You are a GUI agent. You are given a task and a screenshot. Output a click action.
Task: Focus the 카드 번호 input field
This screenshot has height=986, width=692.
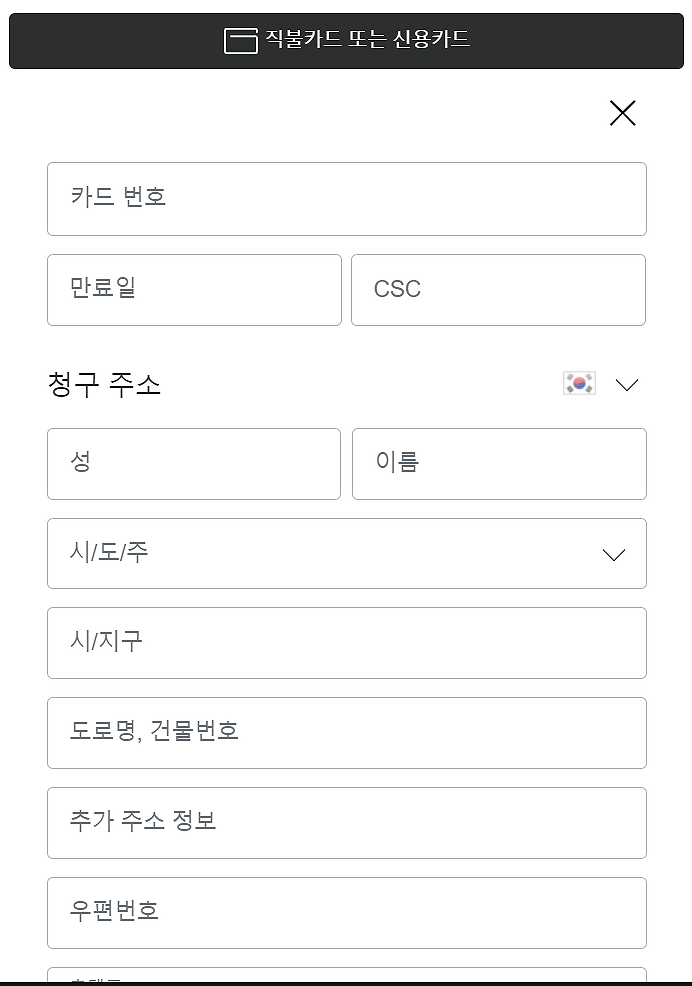pos(347,199)
